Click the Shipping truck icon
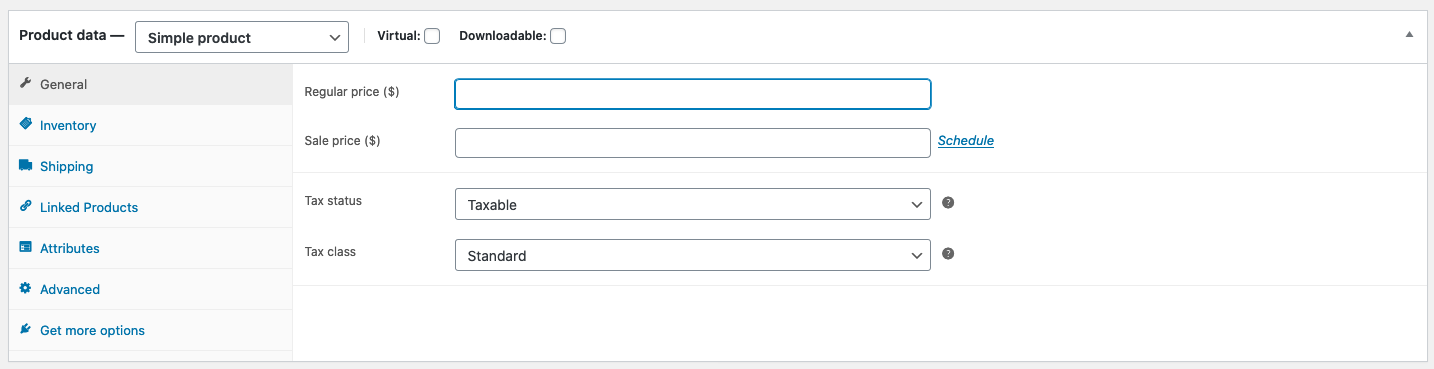 tap(26, 166)
